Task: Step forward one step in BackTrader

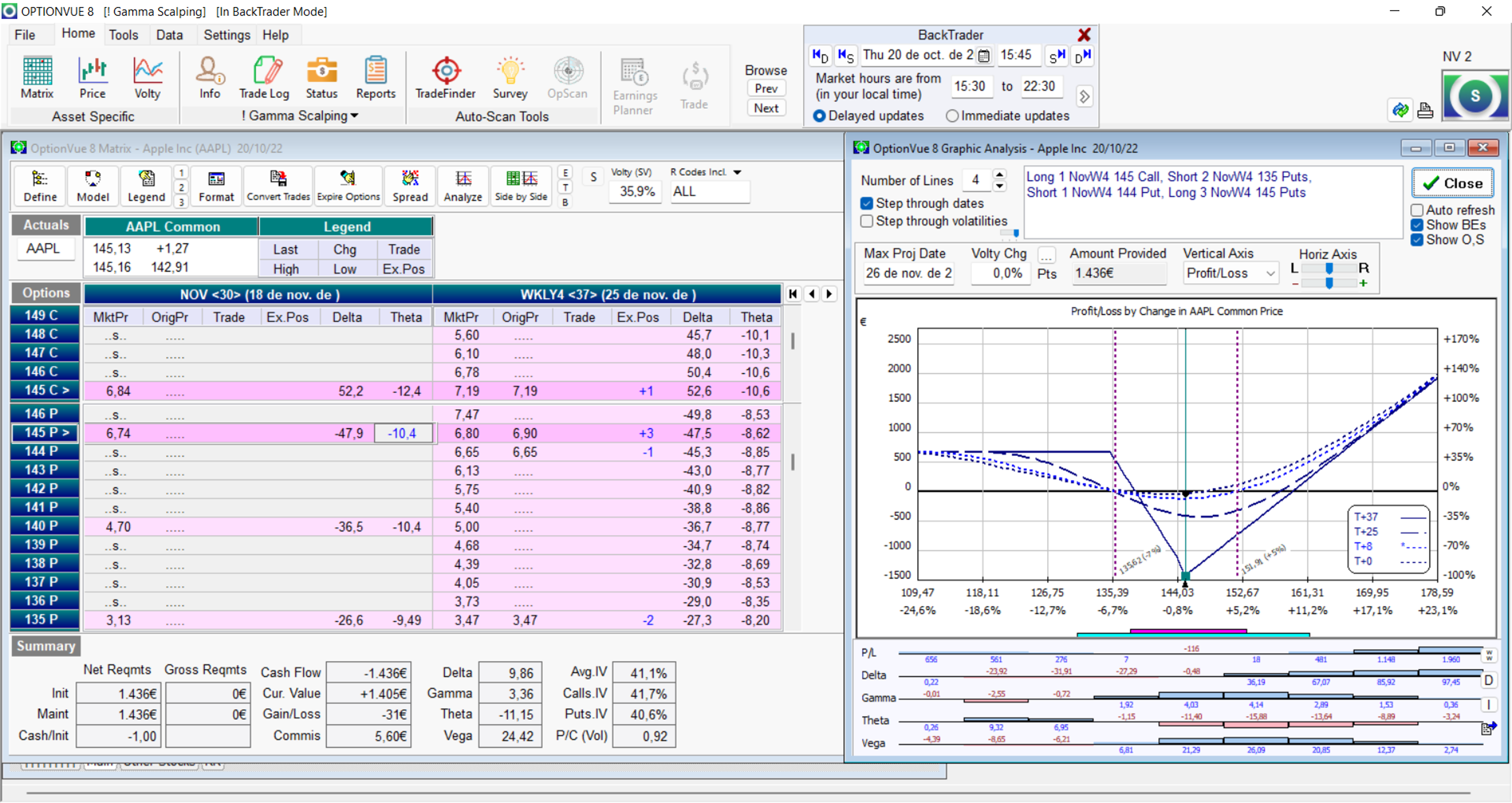Action: tap(1057, 55)
